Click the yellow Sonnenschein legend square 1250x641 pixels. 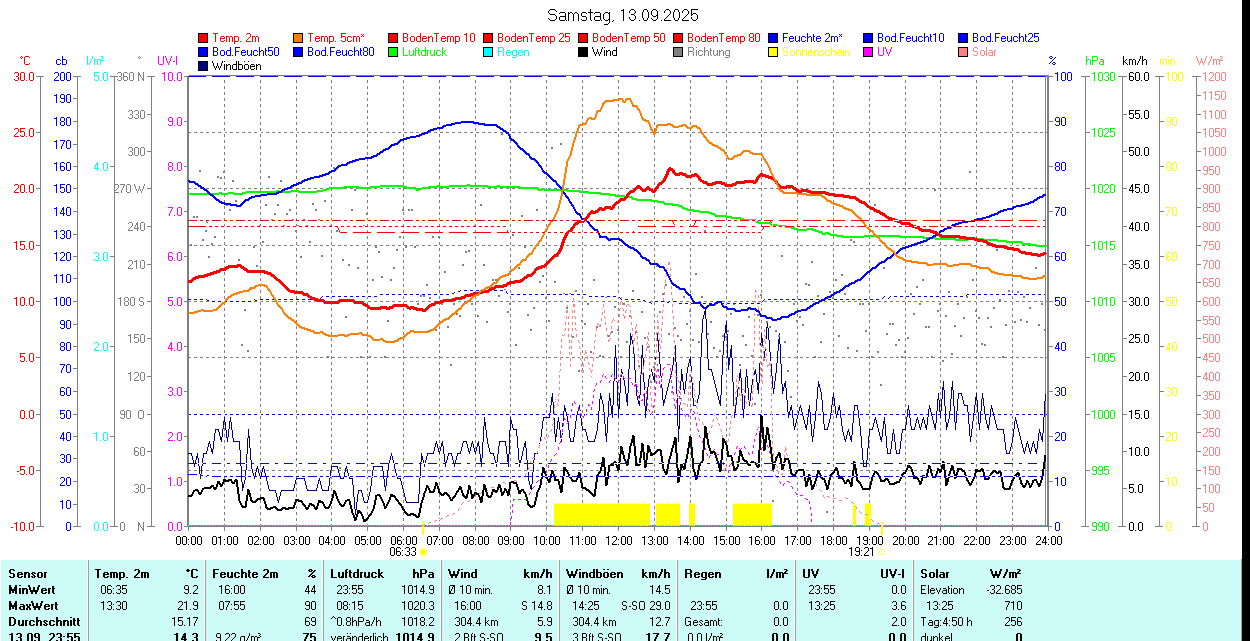click(774, 52)
